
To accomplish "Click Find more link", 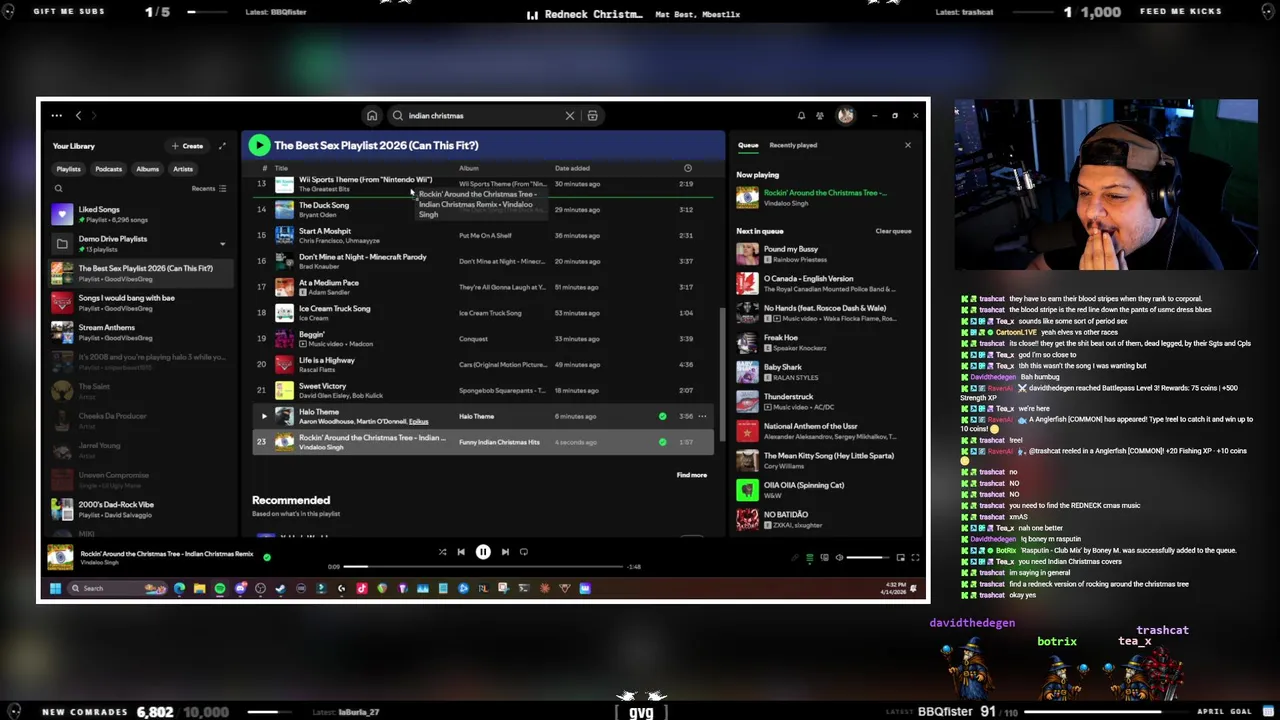I will [x=691, y=475].
